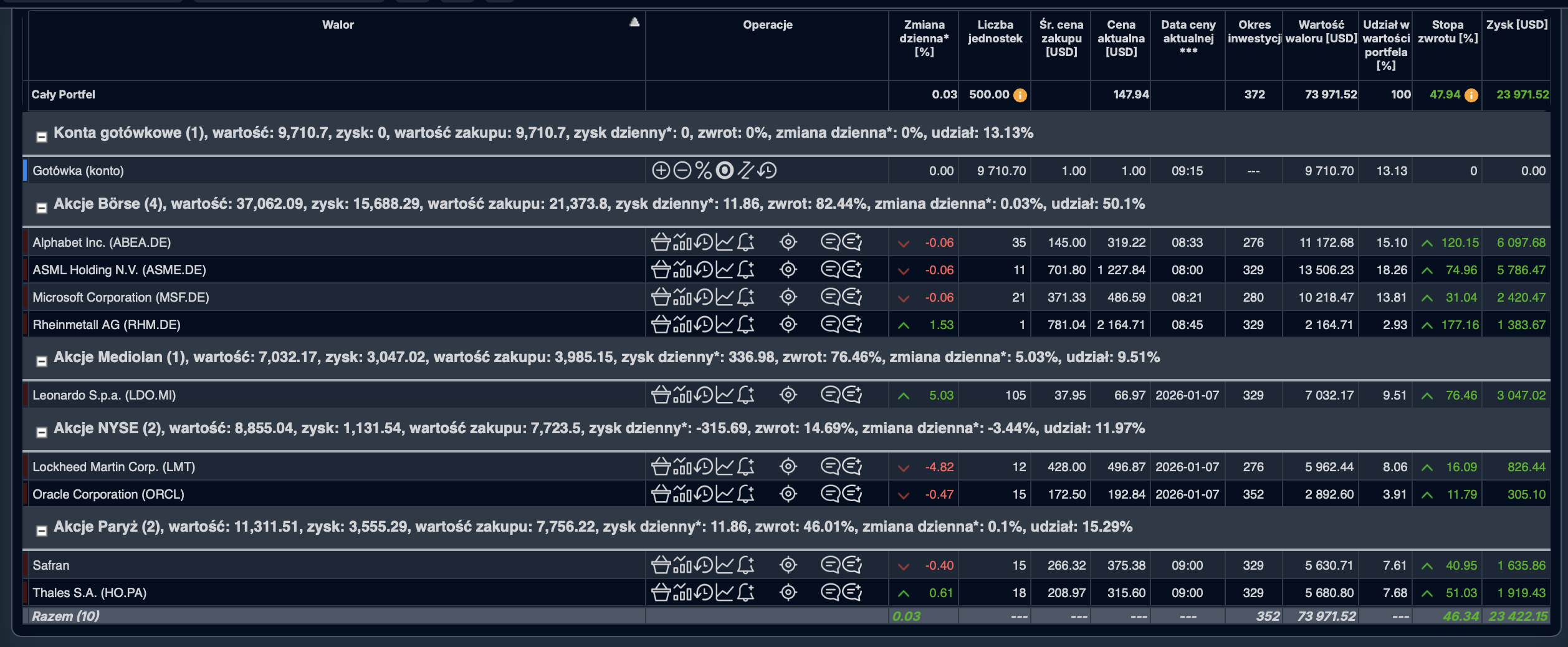Click the minus withdrawal icon for Gotówka (konto)
This screenshot has height=647, width=1568.
click(682, 171)
